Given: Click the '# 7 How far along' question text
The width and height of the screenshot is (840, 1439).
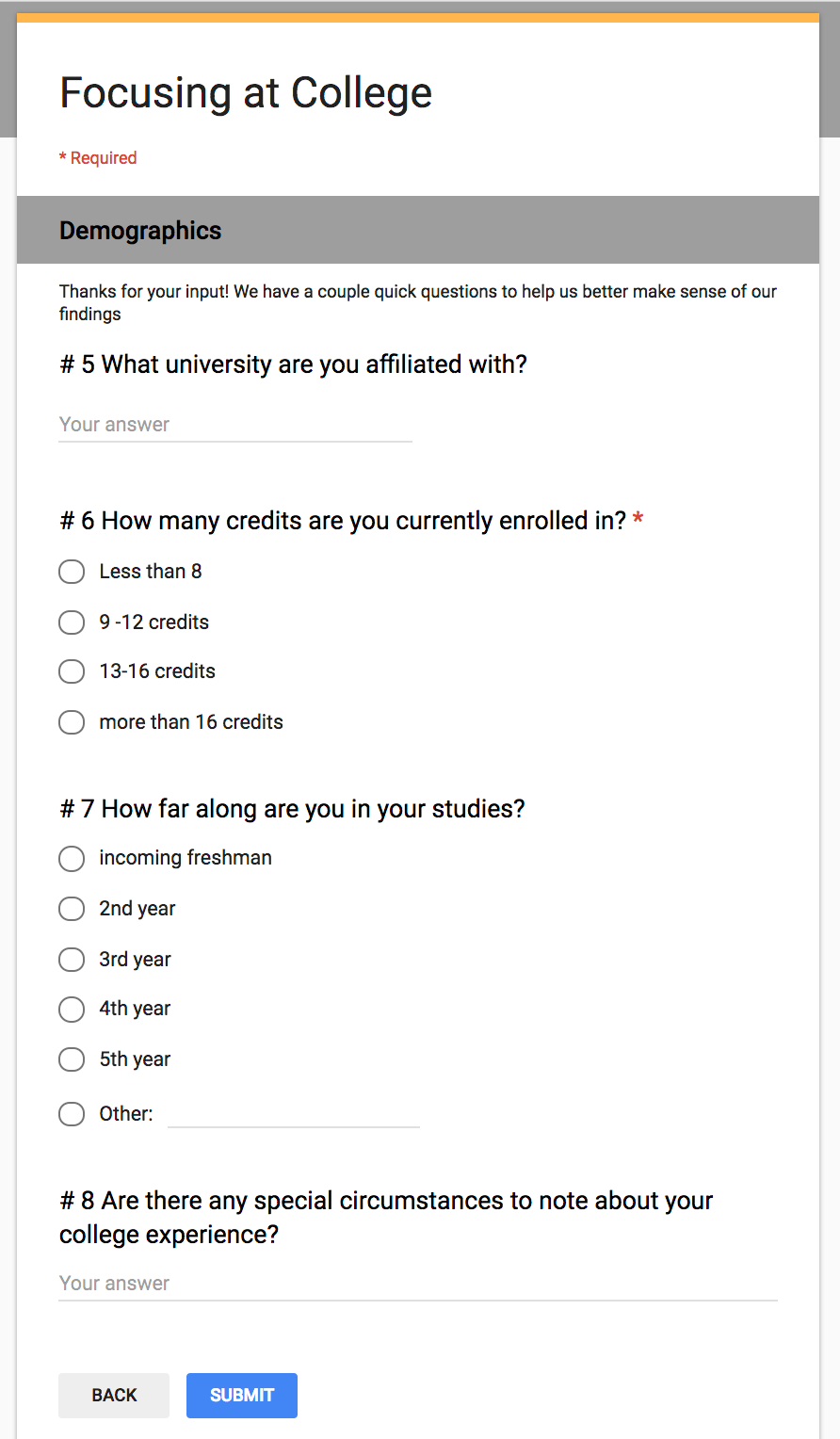Looking at the screenshot, I should point(292,809).
